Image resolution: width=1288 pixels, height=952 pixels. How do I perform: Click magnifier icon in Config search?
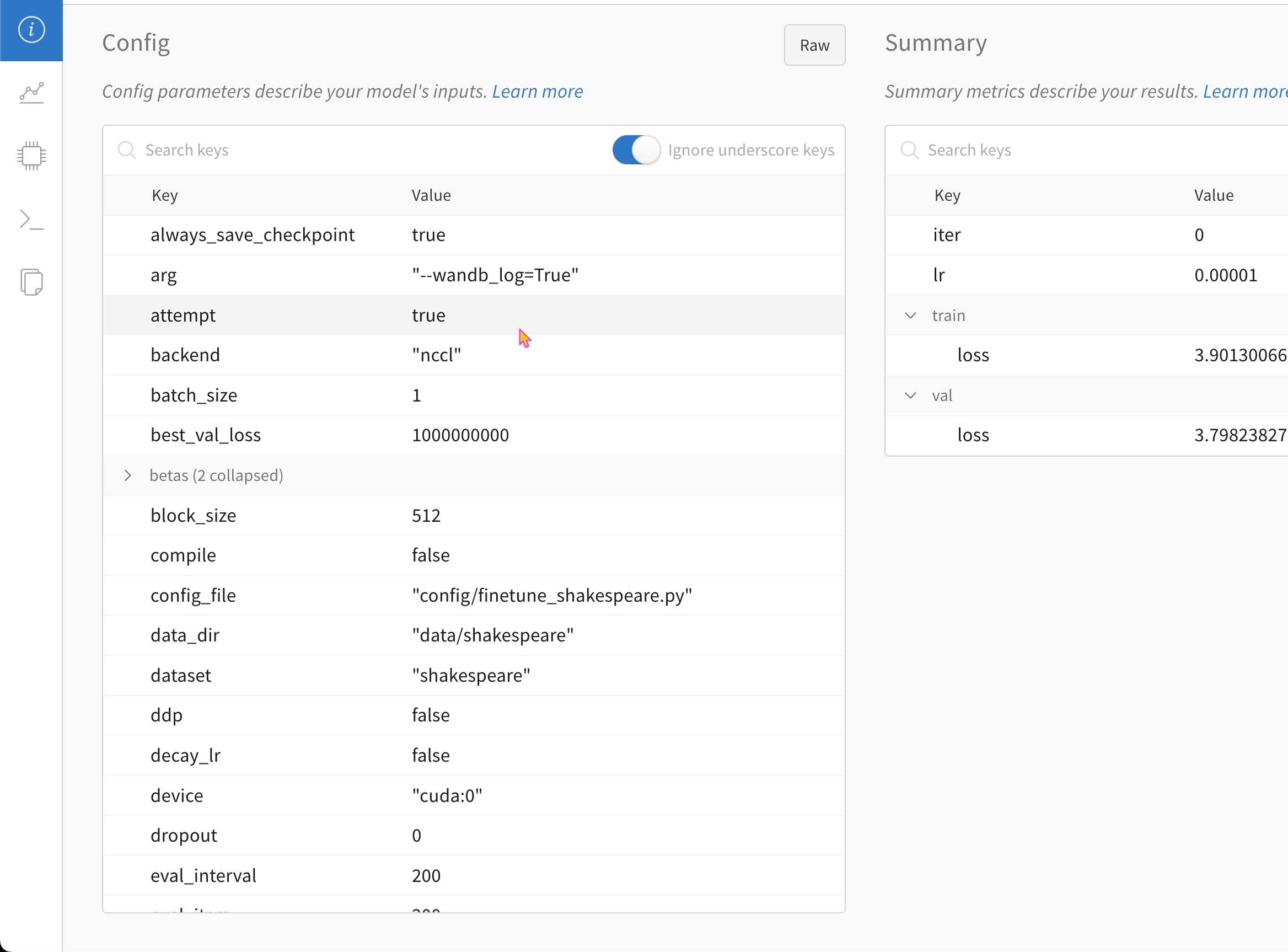tap(126, 151)
